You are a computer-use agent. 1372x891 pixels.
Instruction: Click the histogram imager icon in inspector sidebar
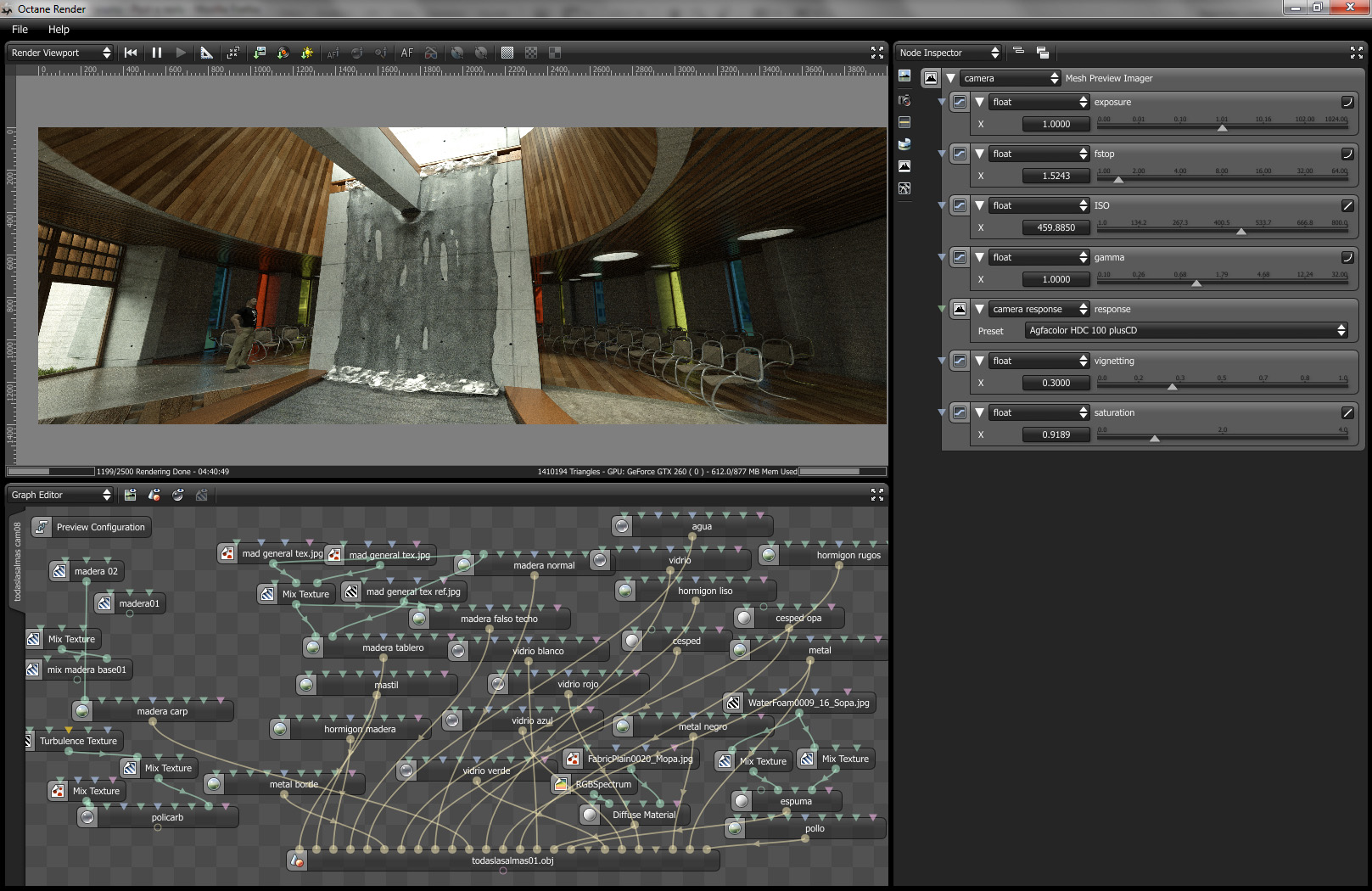(904, 166)
